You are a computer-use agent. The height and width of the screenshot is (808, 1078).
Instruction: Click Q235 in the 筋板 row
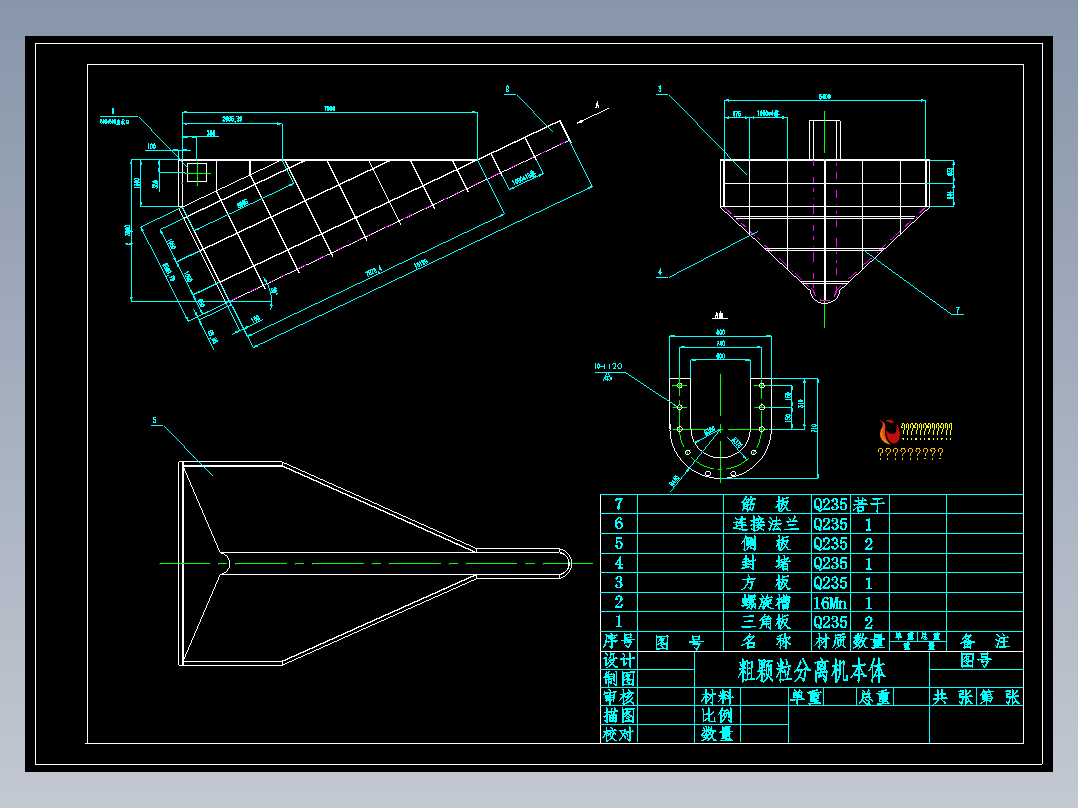pos(830,505)
